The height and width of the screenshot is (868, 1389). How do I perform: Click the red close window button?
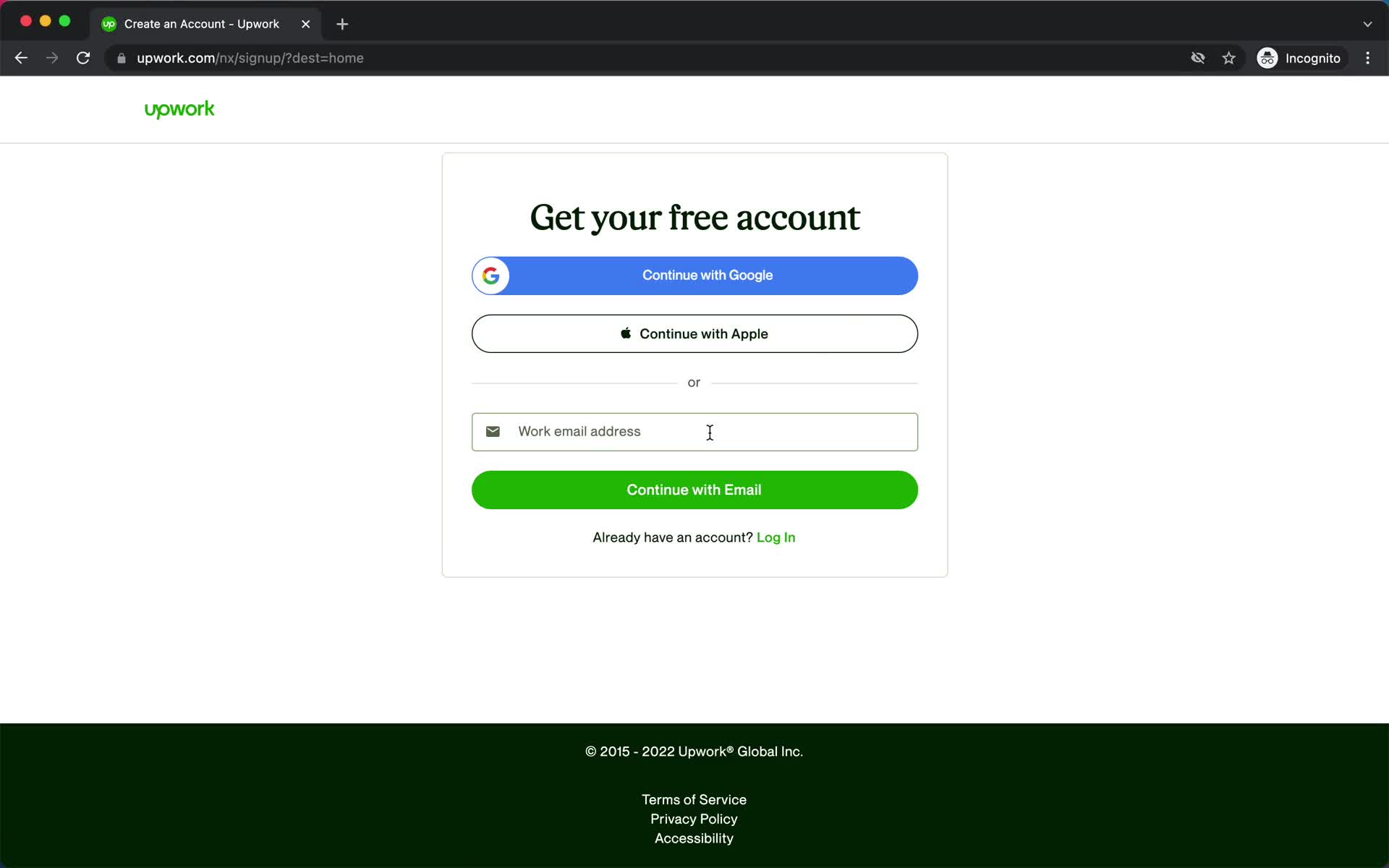(x=26, y=21)
